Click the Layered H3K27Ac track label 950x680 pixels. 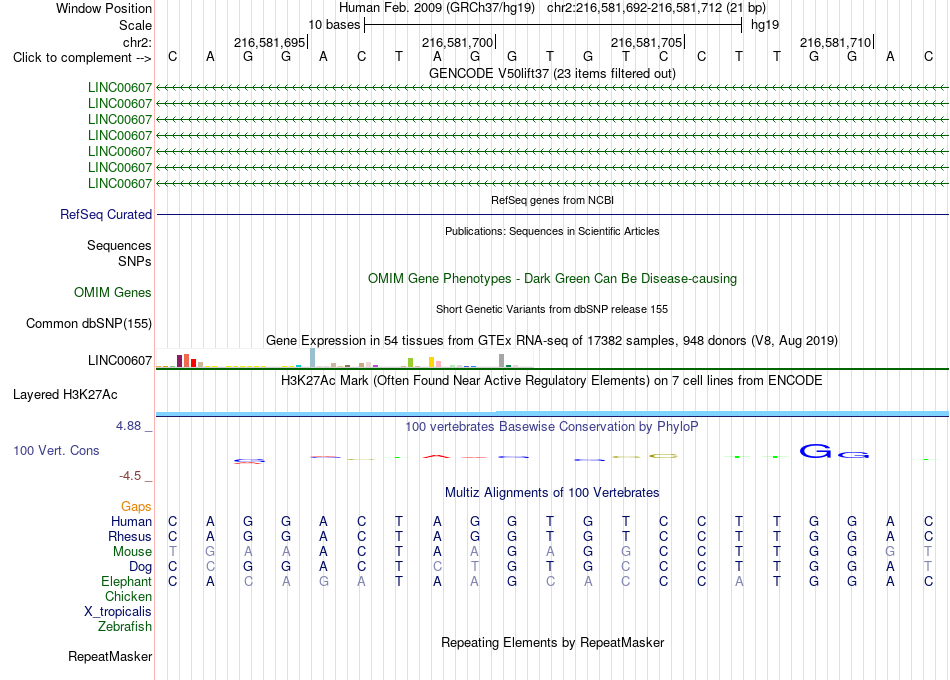coord(65,395)
